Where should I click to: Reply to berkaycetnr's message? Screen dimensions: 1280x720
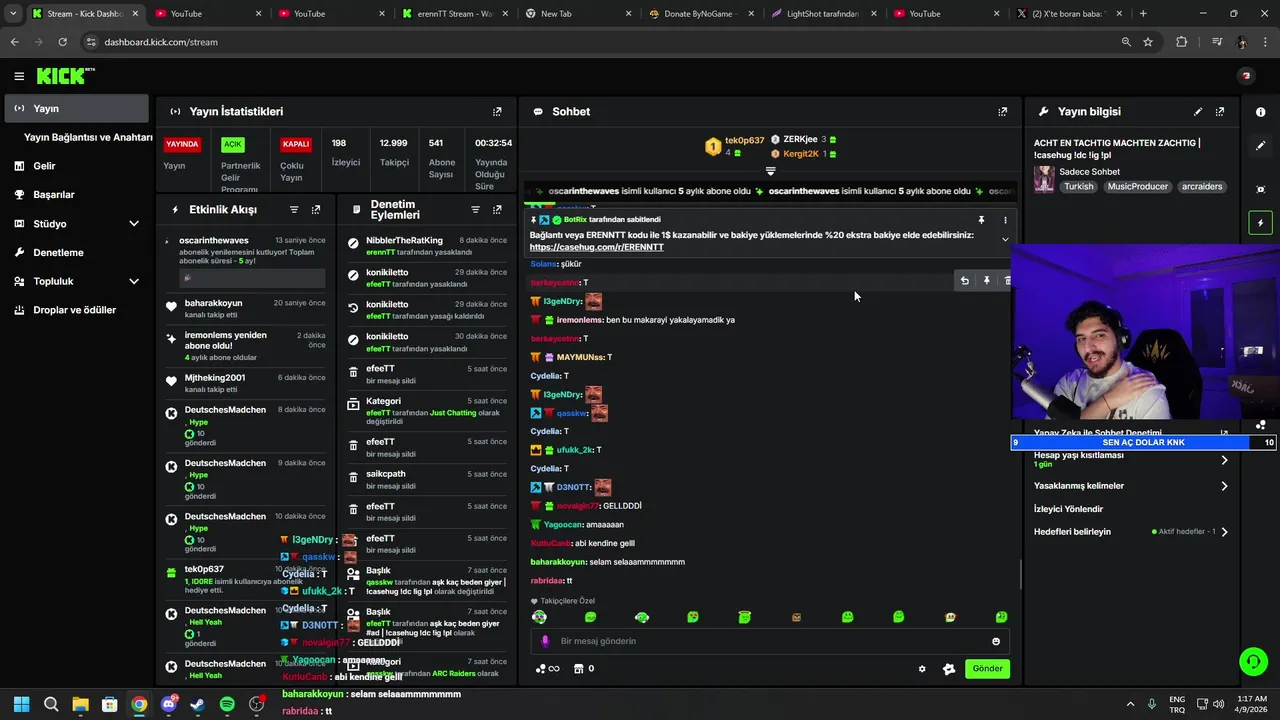965,281
